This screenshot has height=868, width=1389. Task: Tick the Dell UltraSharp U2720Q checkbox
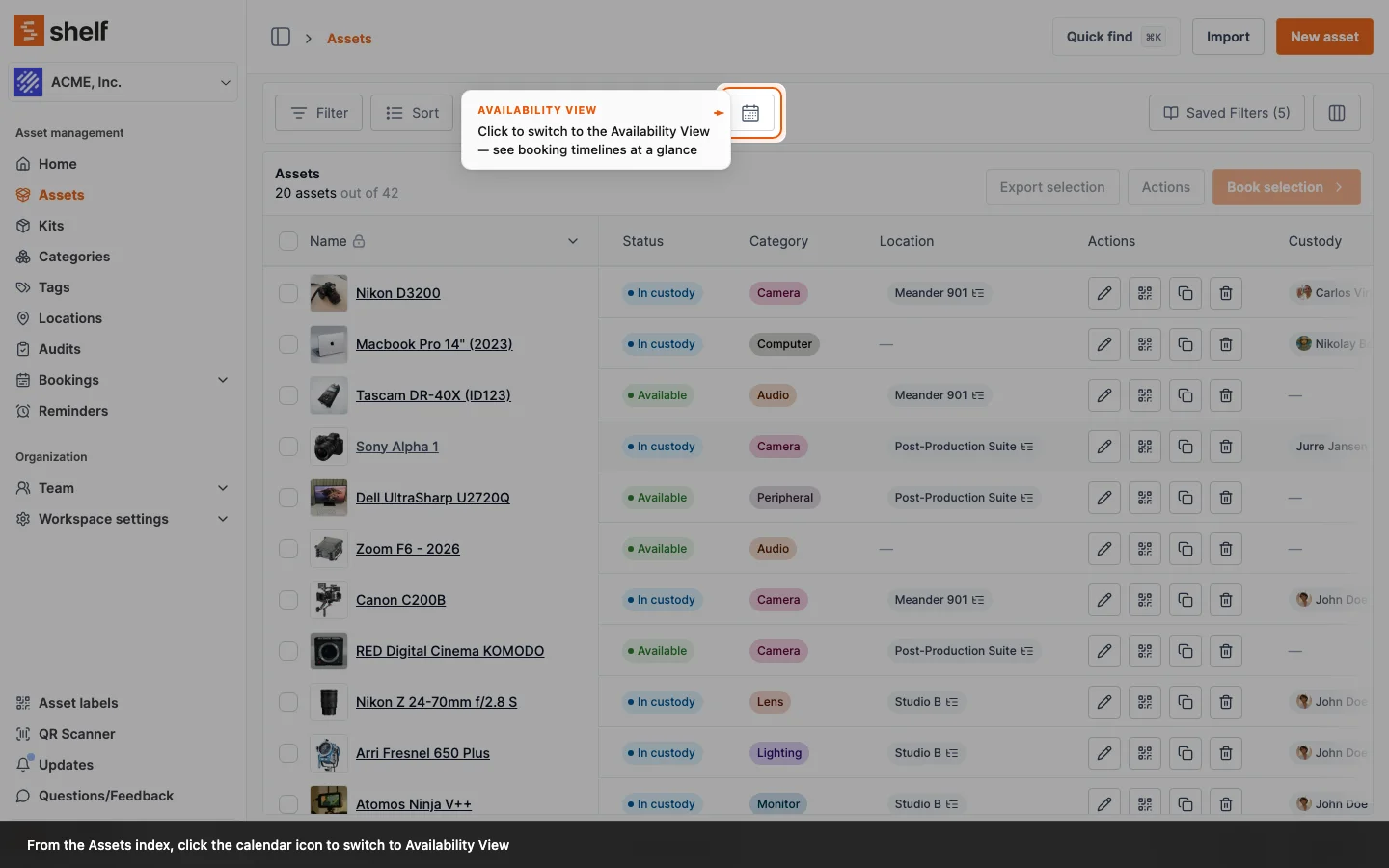coord(288,498)
